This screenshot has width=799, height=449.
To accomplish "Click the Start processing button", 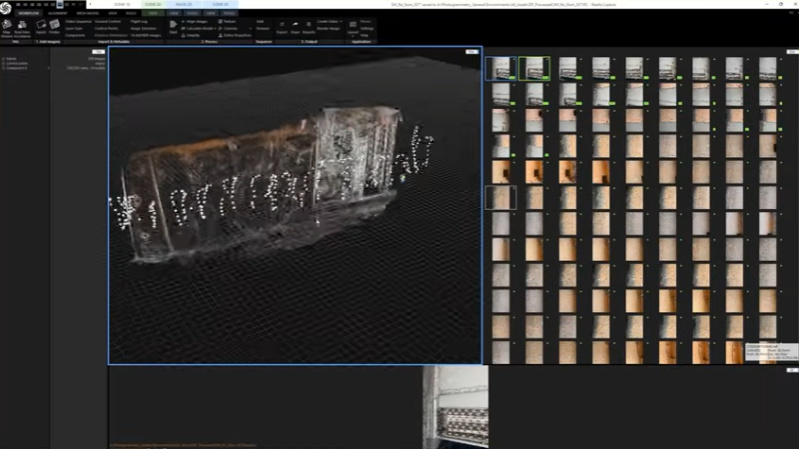I will [x=173, y=25].
